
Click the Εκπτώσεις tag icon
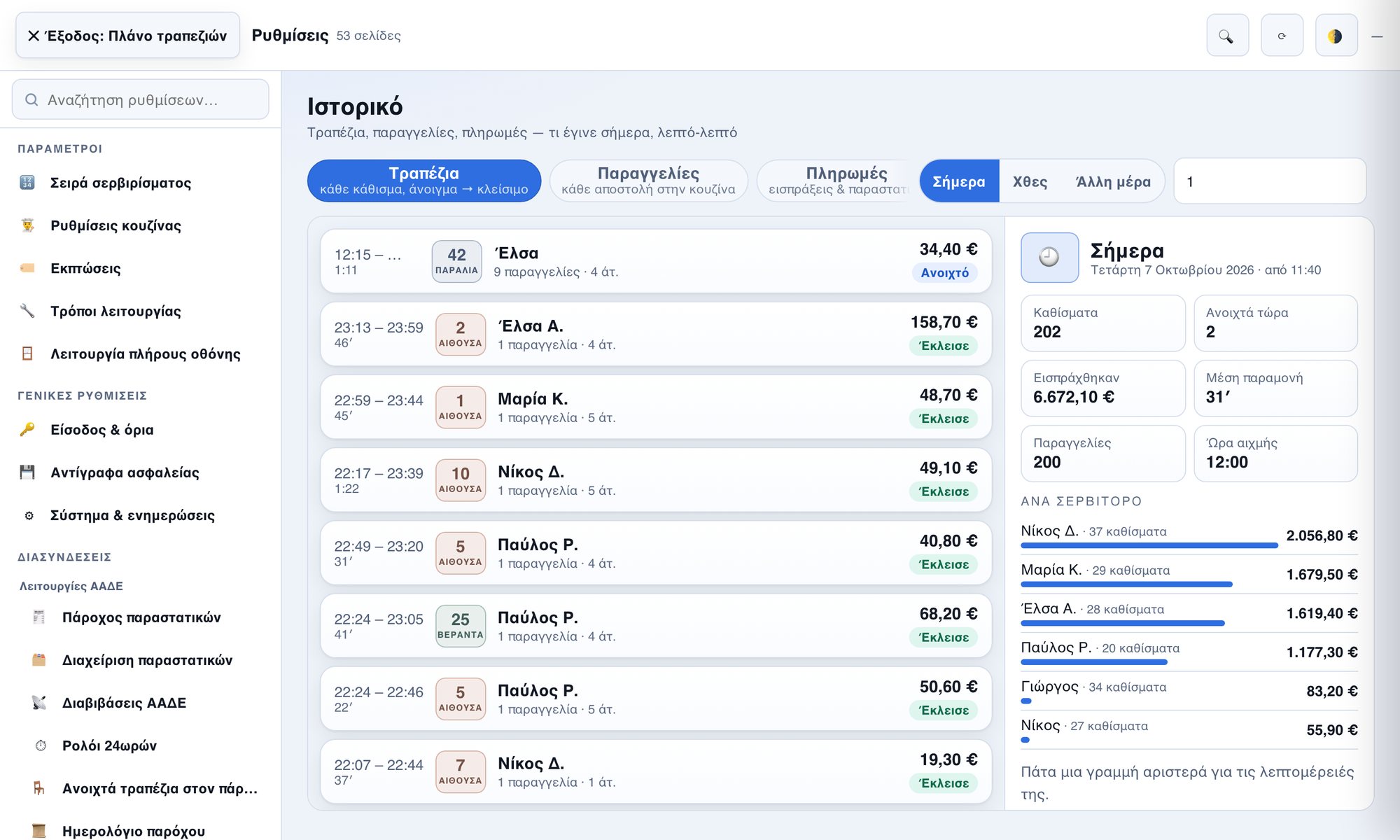pyautogui.click(x=27, y=268)
